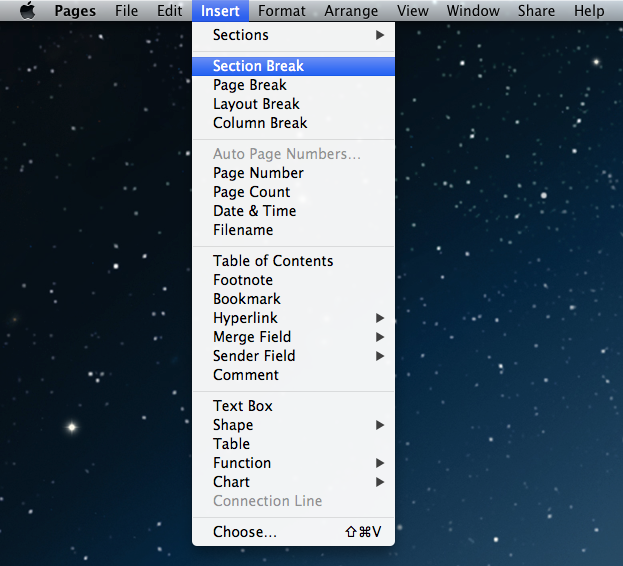The height and width of the screenshot is (566, 623).
Task: Expand the Shape submenu
Action: [x=293, y=425]
